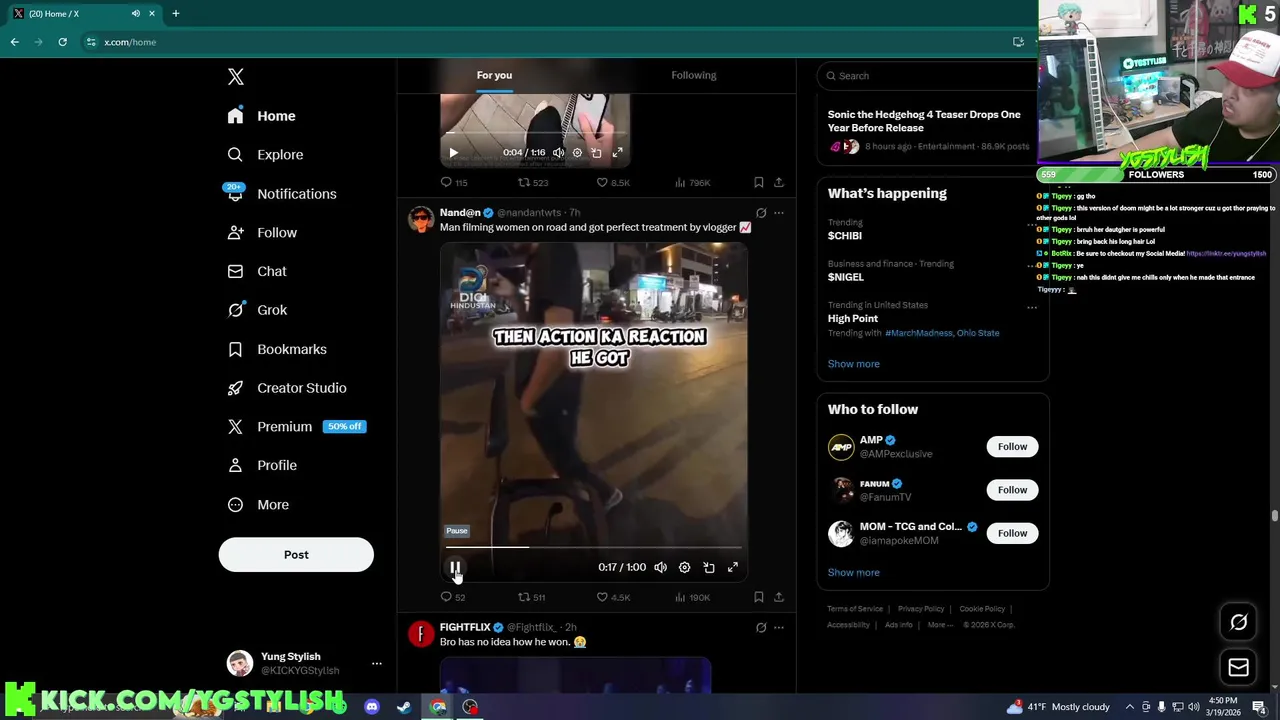Share the post with 796K views
The height and width of the screenshot is (720, 1280).
(x=779, y=182)
